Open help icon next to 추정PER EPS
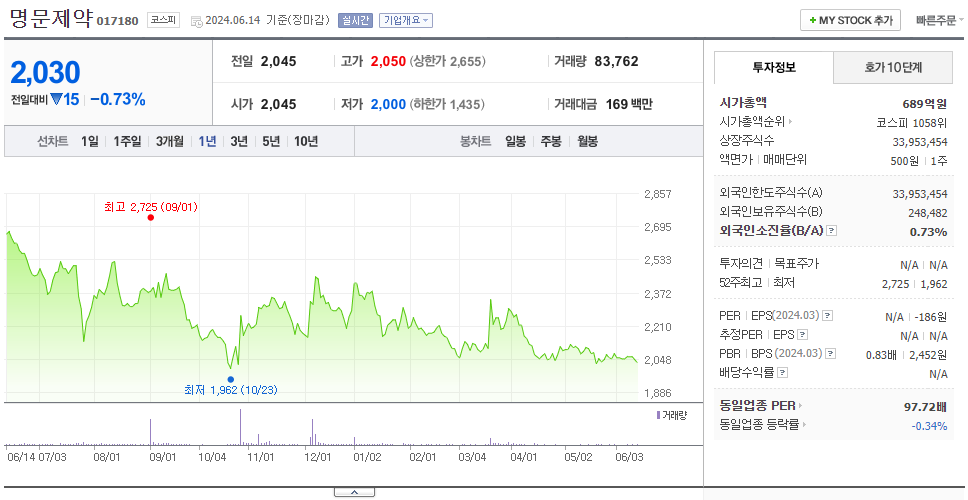The image size is (968, 500). (803, 335)
